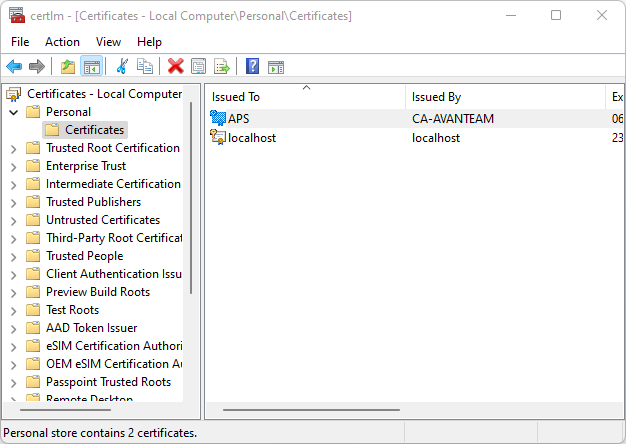Viewport: 626px width, 444px height.
Task: Click the Up one level folder icon
Action: click(67, 67)
